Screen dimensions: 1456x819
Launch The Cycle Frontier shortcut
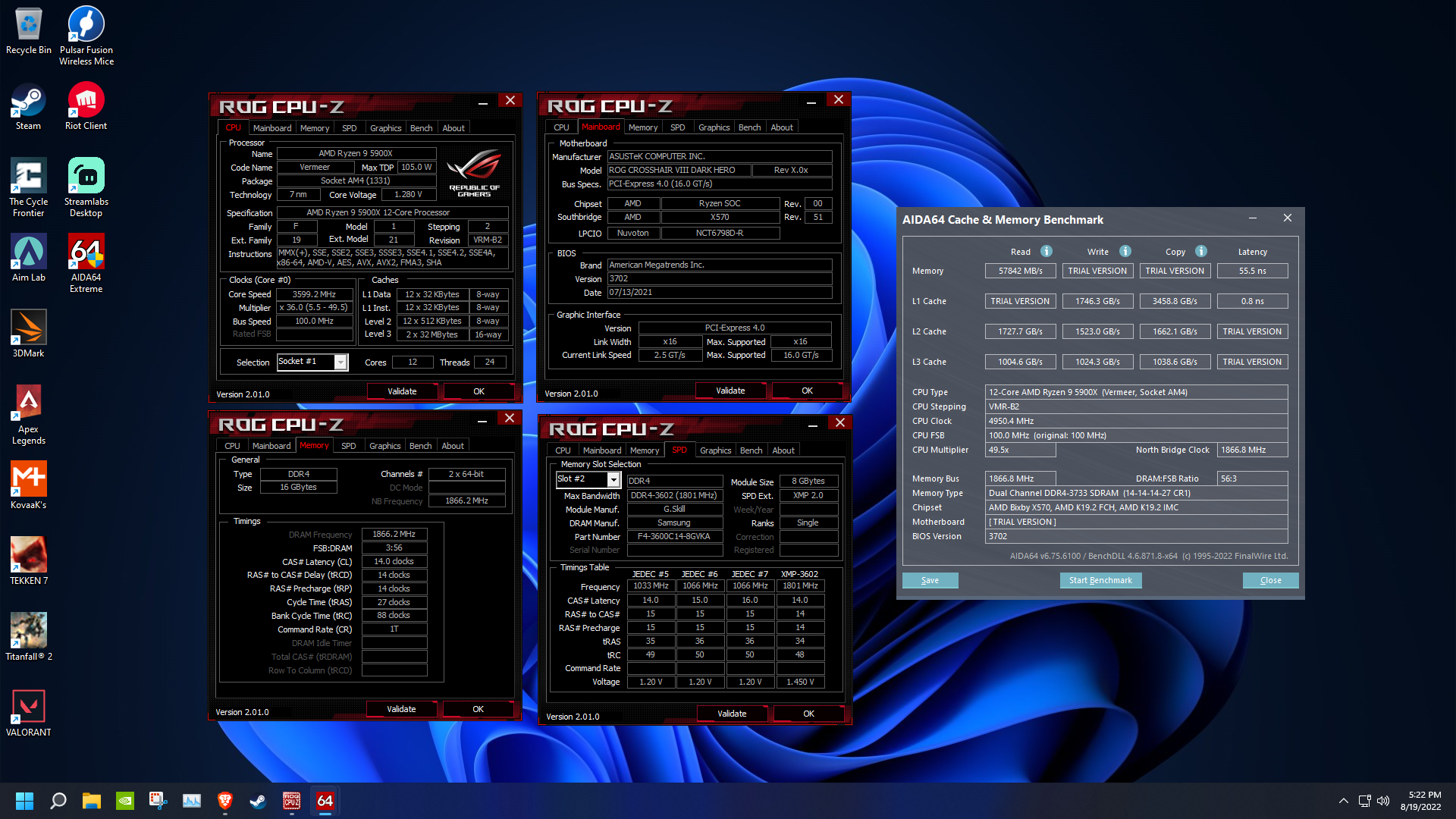[29, 187]
